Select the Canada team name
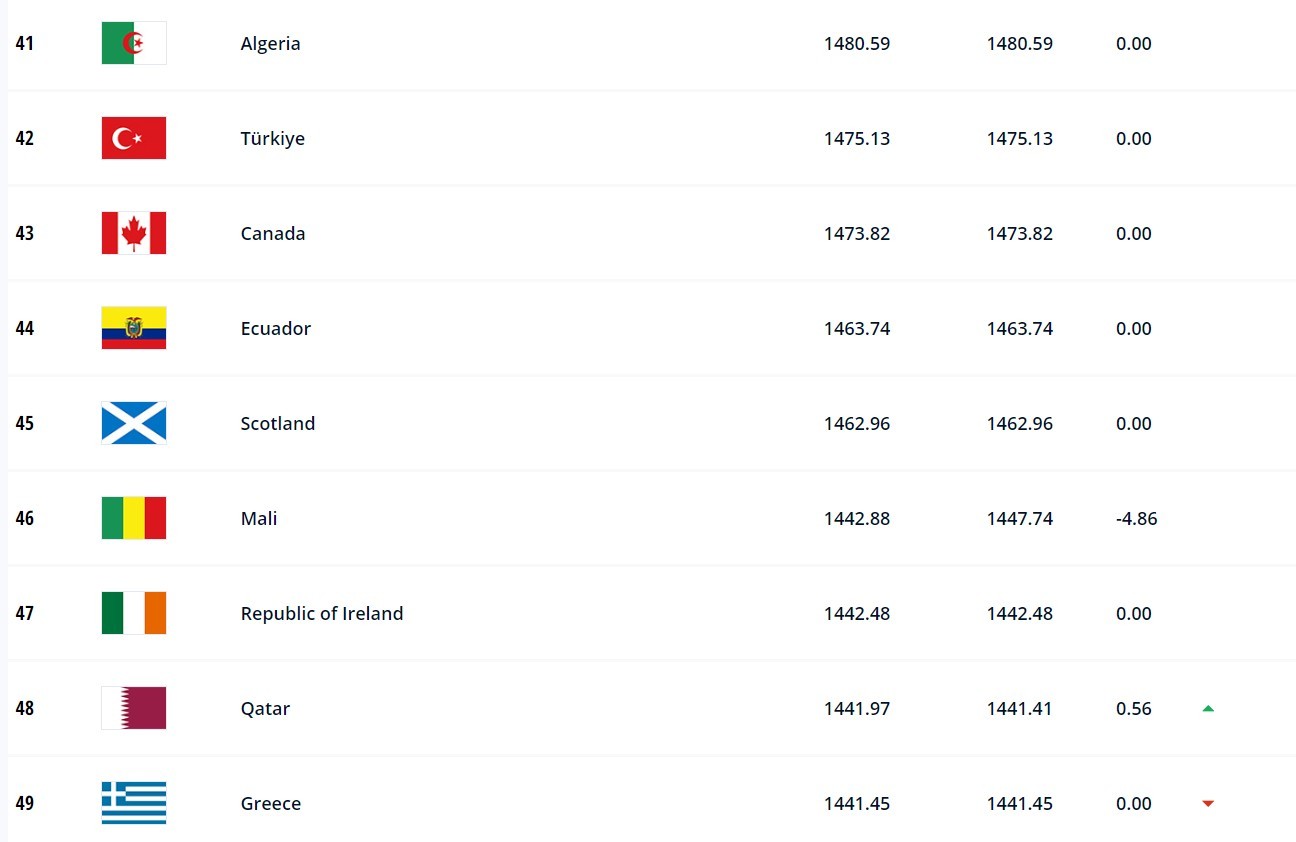The image size is (1296, 842). click(273, 234)
